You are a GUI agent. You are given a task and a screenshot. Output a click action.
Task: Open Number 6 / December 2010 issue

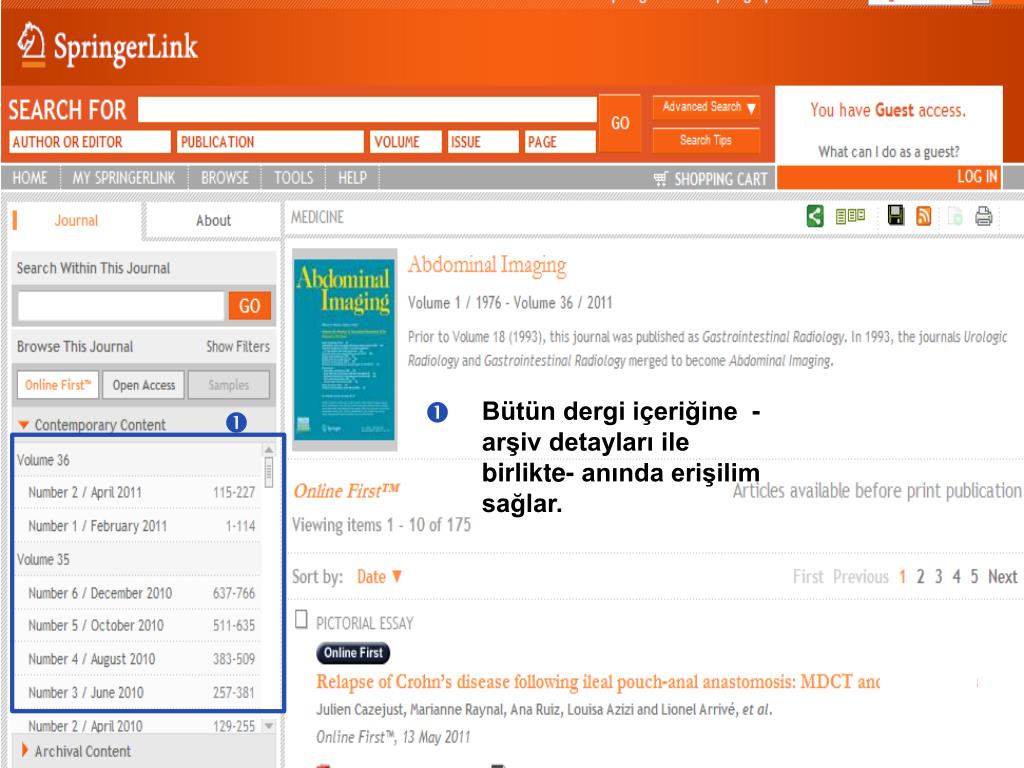pos(100,593)
